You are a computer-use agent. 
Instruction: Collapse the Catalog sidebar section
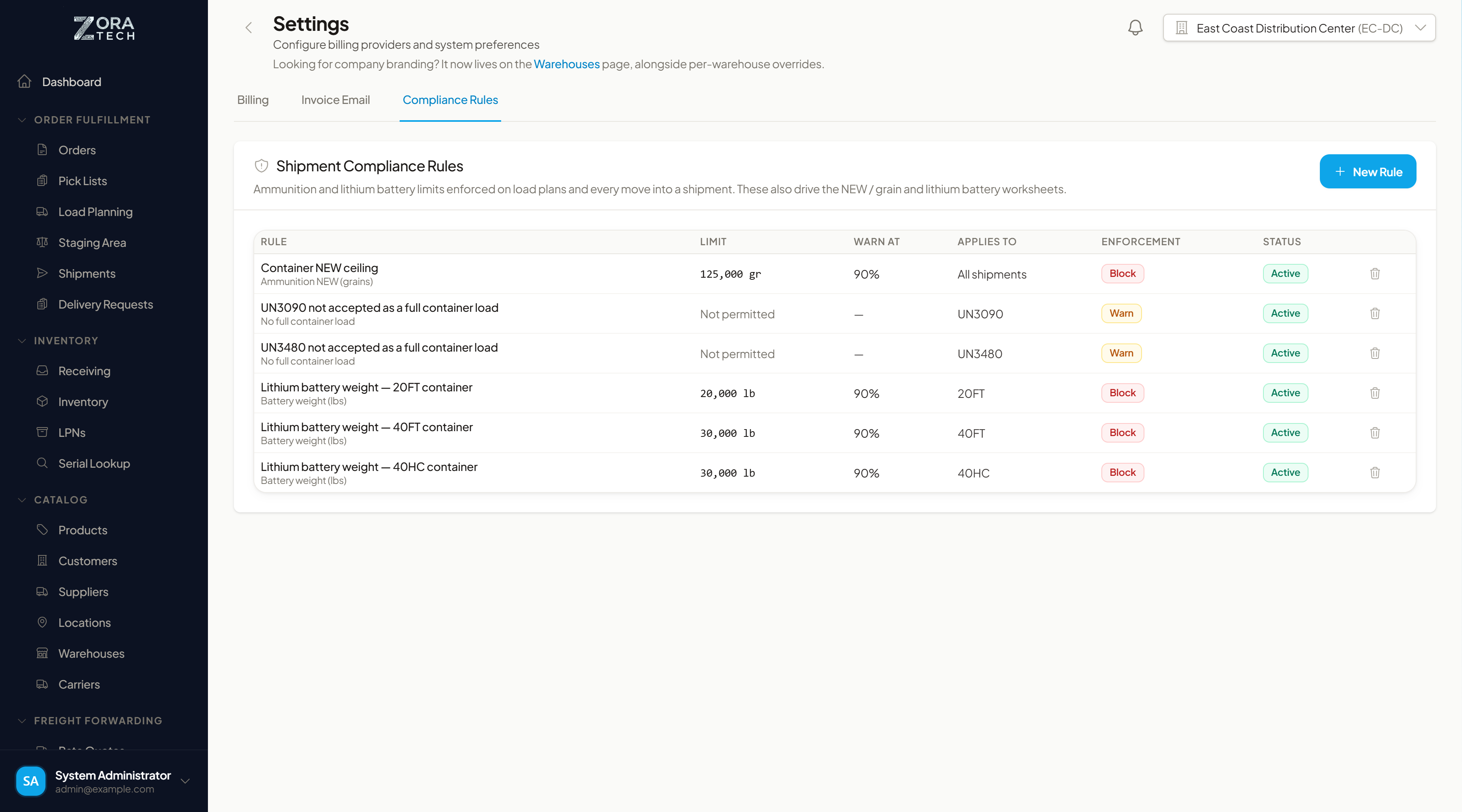pyautogui.click(x=60, y=500)
